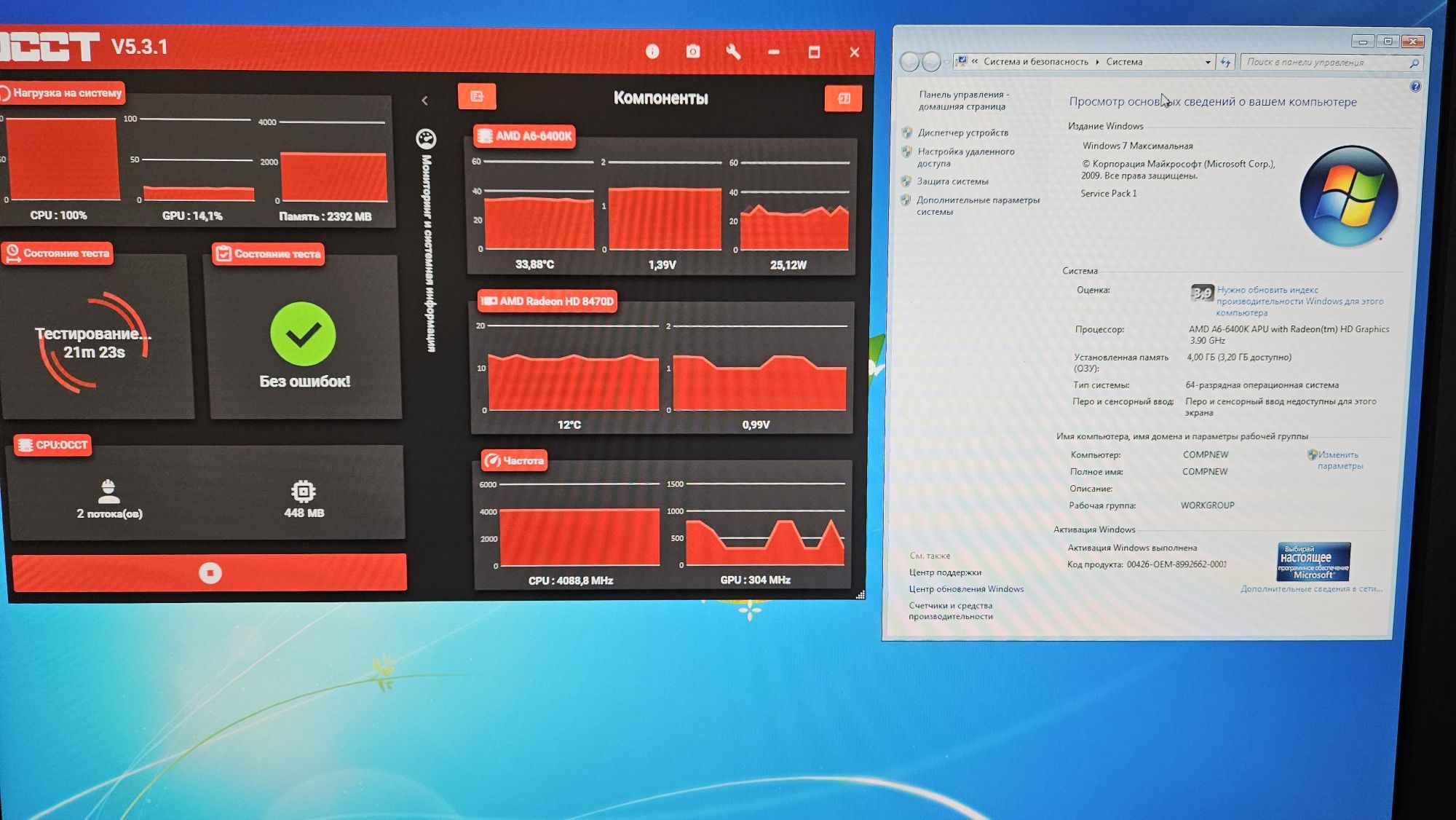Click Изменить параметры link

tap(1340, 460)
